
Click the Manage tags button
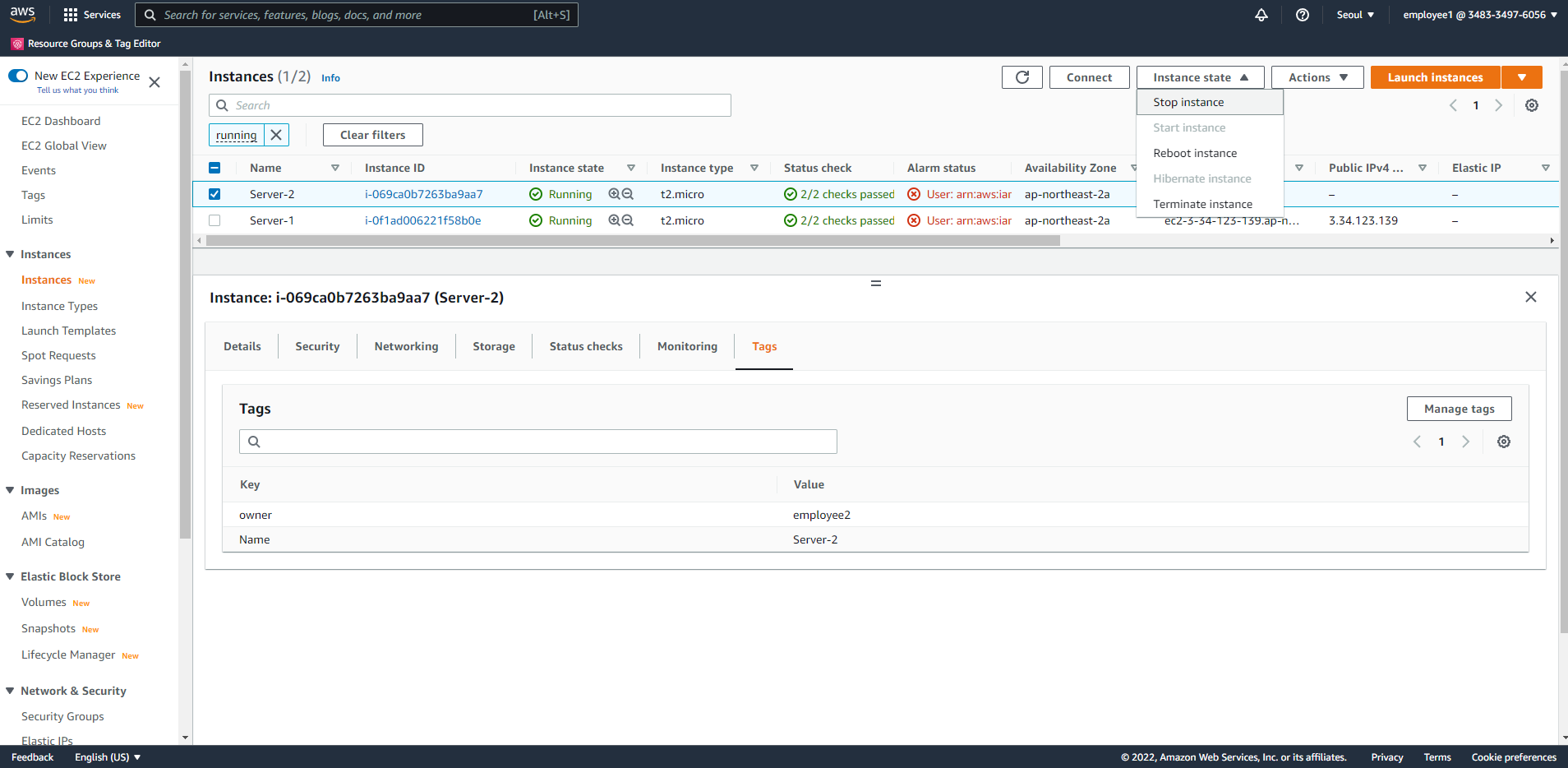pos(1460,409)
